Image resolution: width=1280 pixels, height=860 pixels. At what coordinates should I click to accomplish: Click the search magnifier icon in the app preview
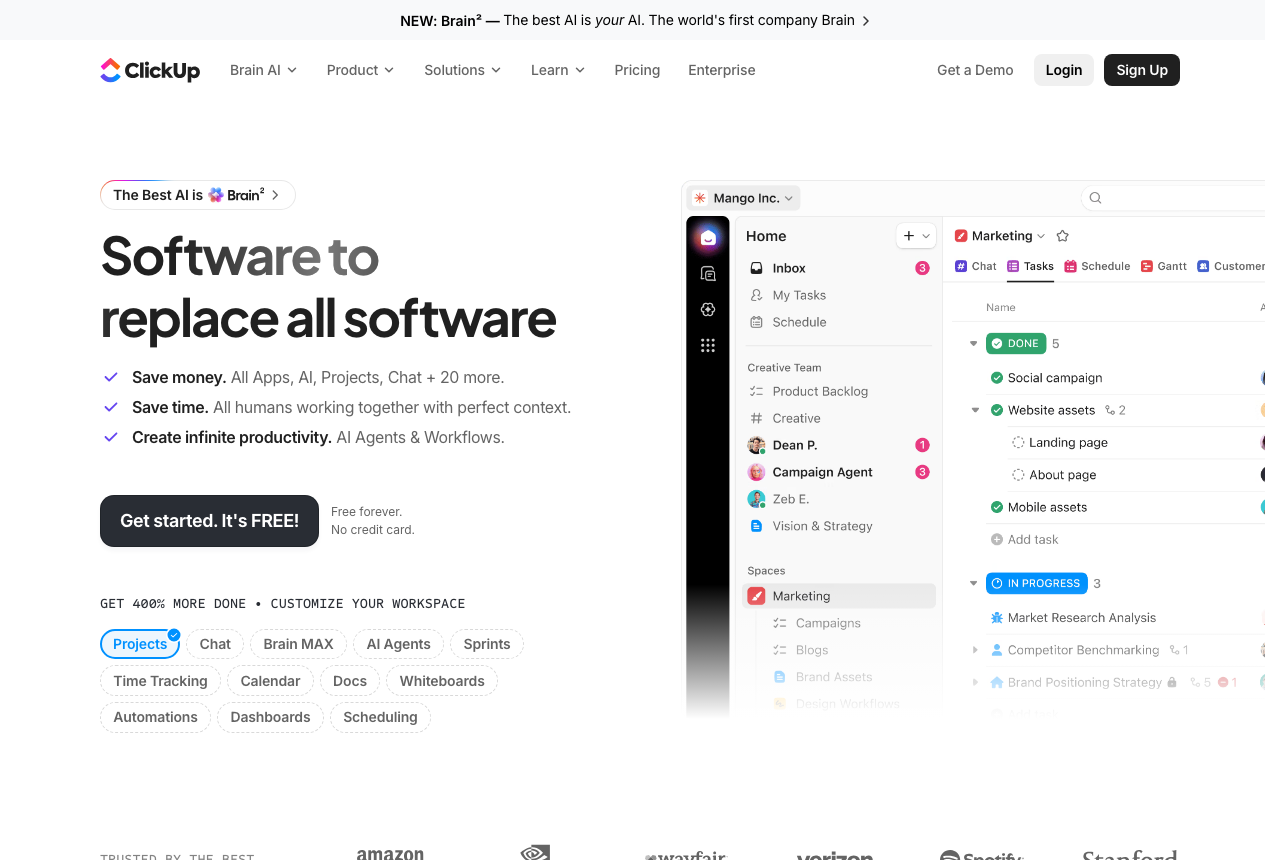tap(1095, 198)
